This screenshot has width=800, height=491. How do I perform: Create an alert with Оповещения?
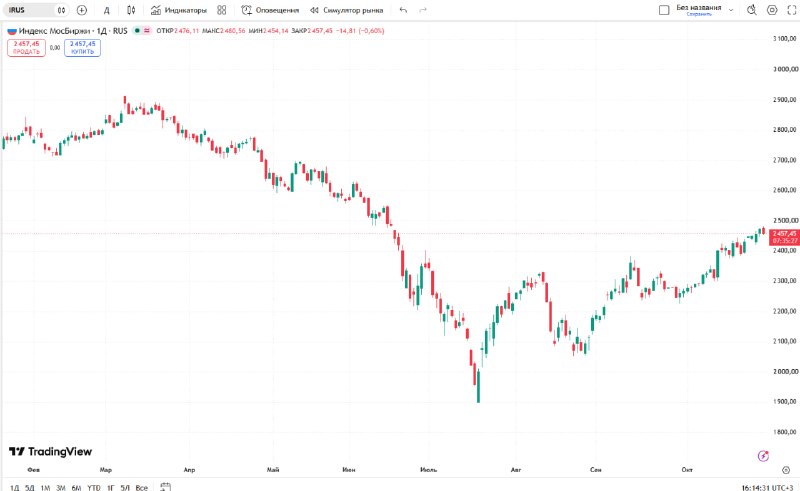click(270, 10)
